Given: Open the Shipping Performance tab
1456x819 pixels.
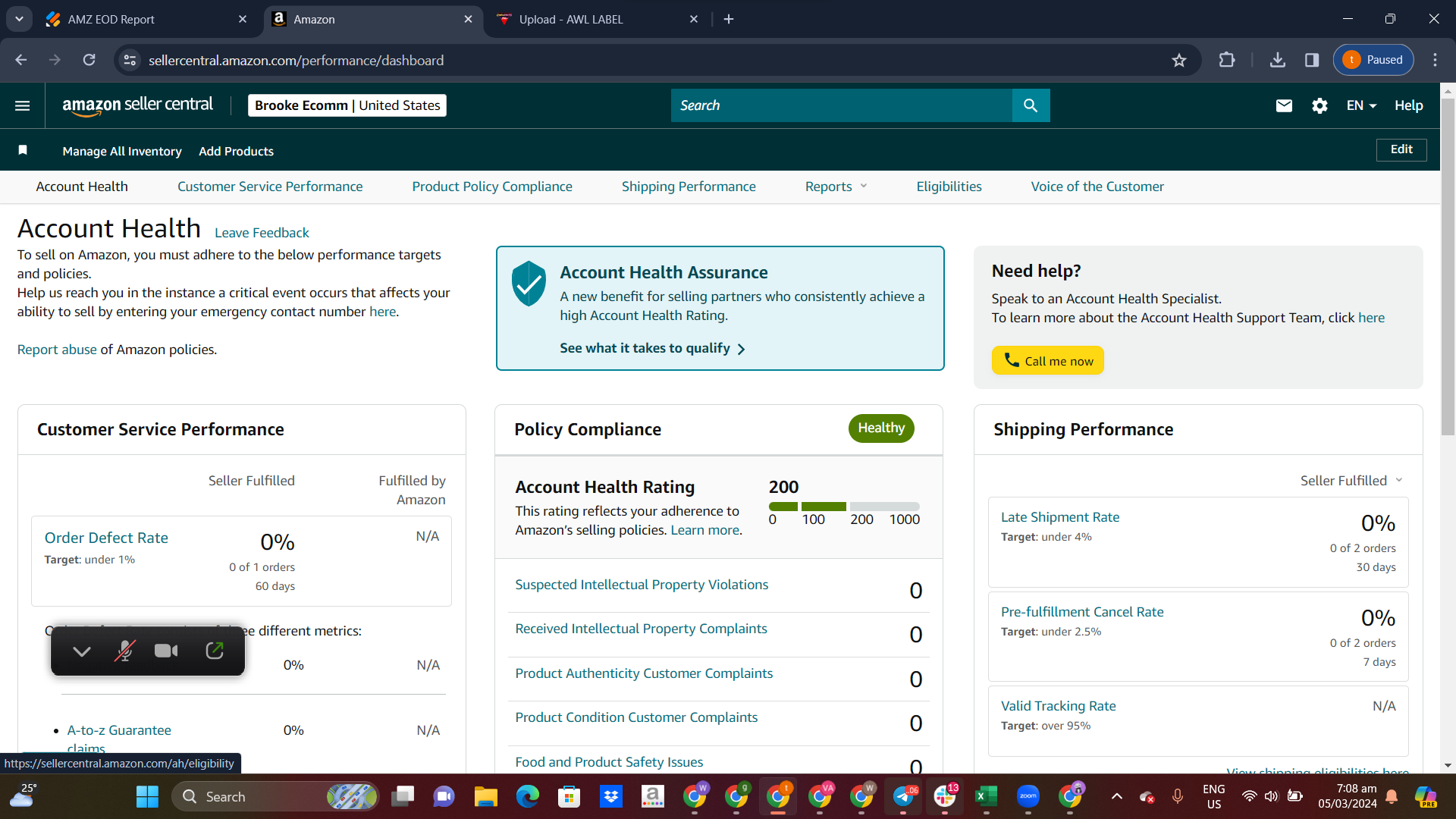Looking at the screenshot, I should (x=689, y=187).
